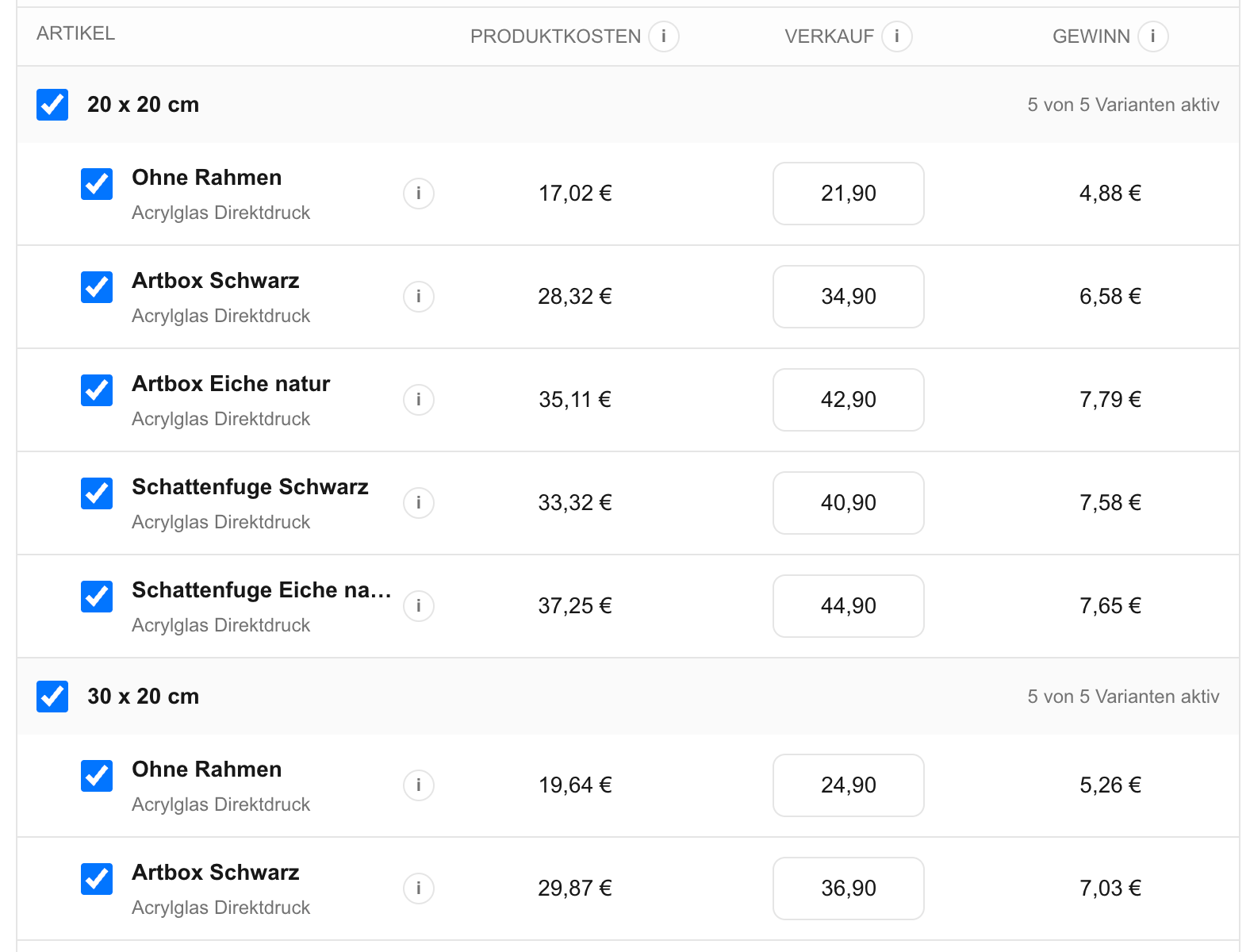Click the ARTIKEL column header
The width and height of the screenshot is (1250, 952).
pos(76,33)
